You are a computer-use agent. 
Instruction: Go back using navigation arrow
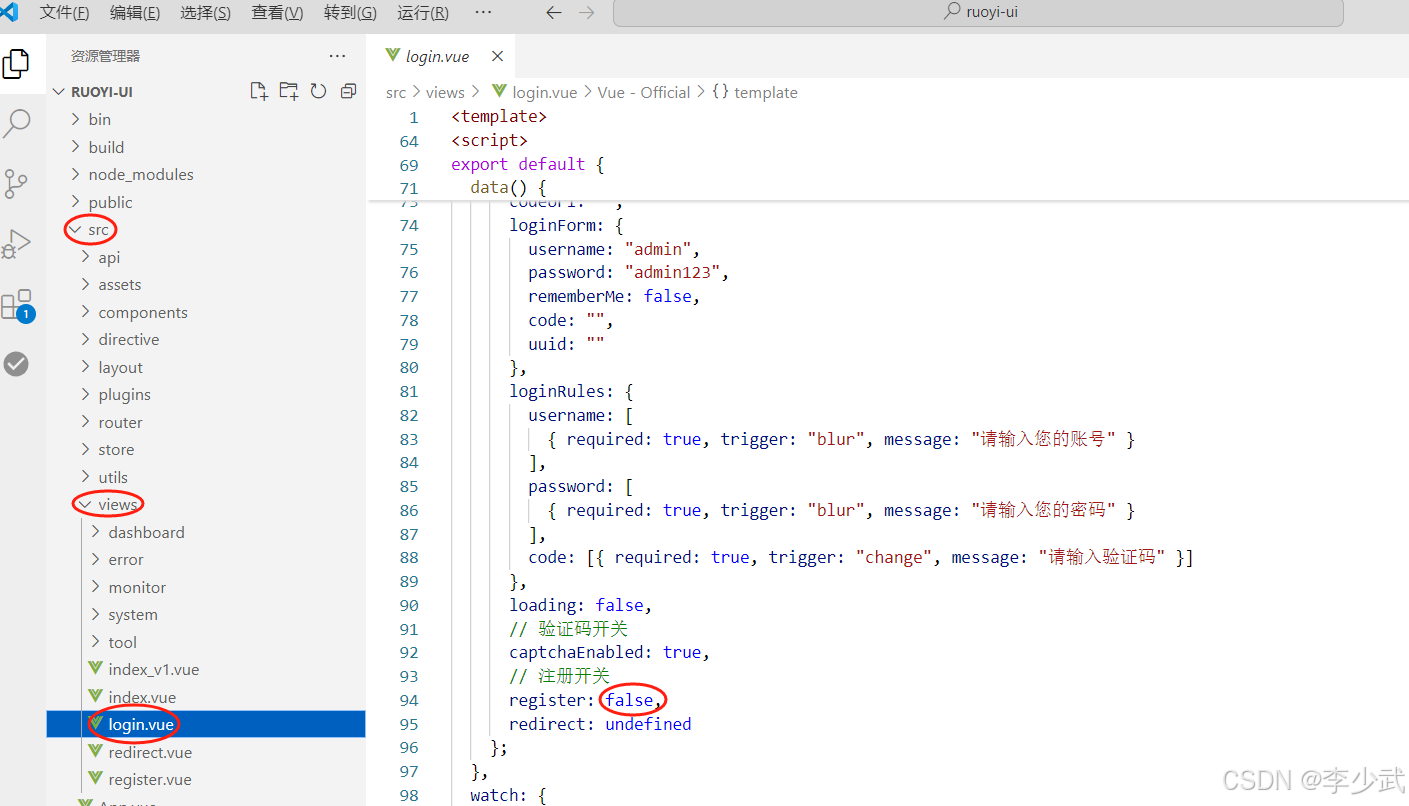point(553,13)
